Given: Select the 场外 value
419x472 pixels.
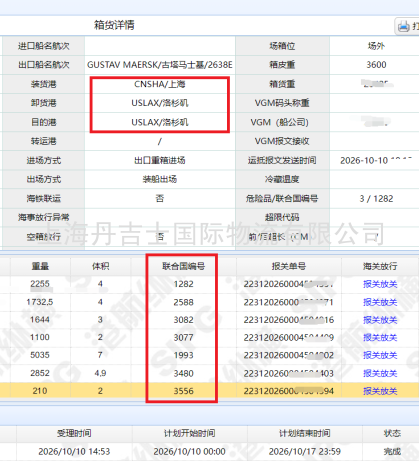Looking at the screenshot, I should click(x=376, y=46).
